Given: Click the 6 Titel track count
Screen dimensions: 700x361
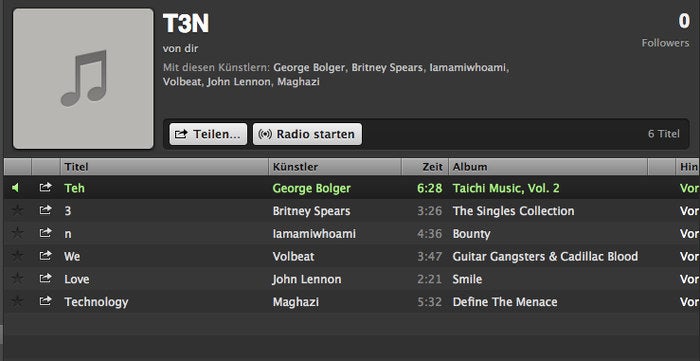Looking at the screenshot, I should pos(664,134).
